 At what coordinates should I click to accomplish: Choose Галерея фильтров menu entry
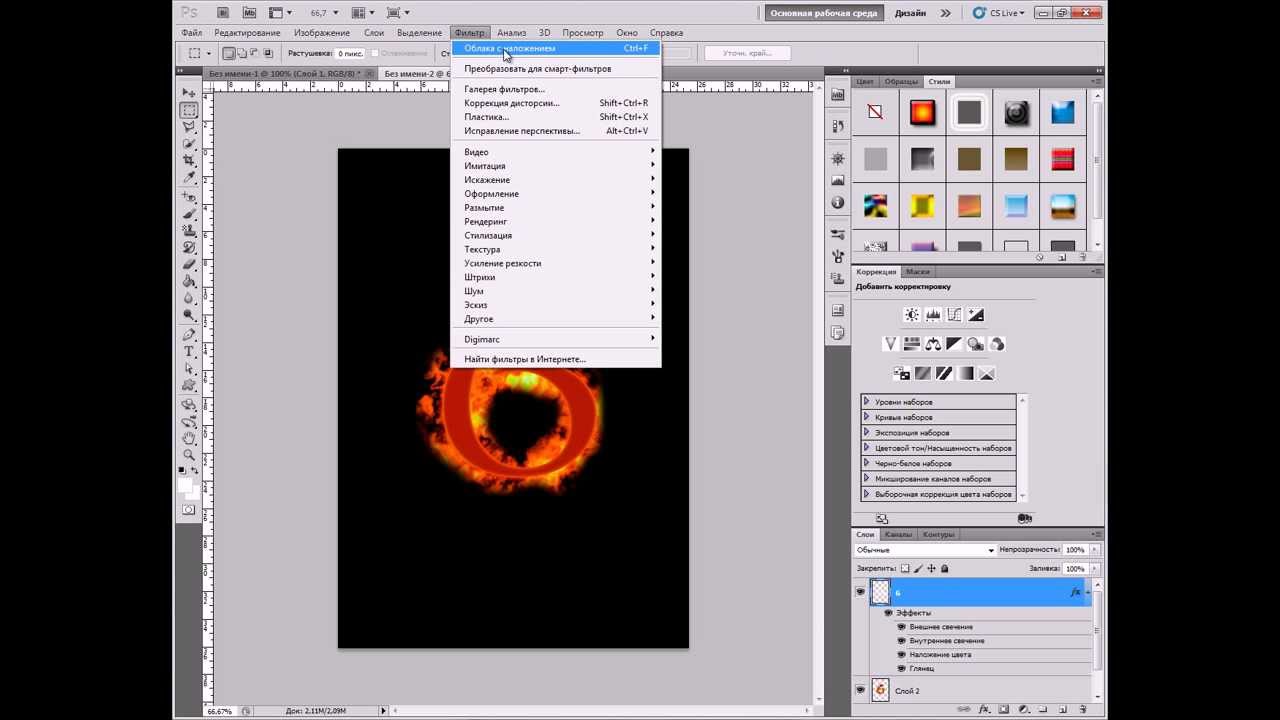(x=556, y=89)
